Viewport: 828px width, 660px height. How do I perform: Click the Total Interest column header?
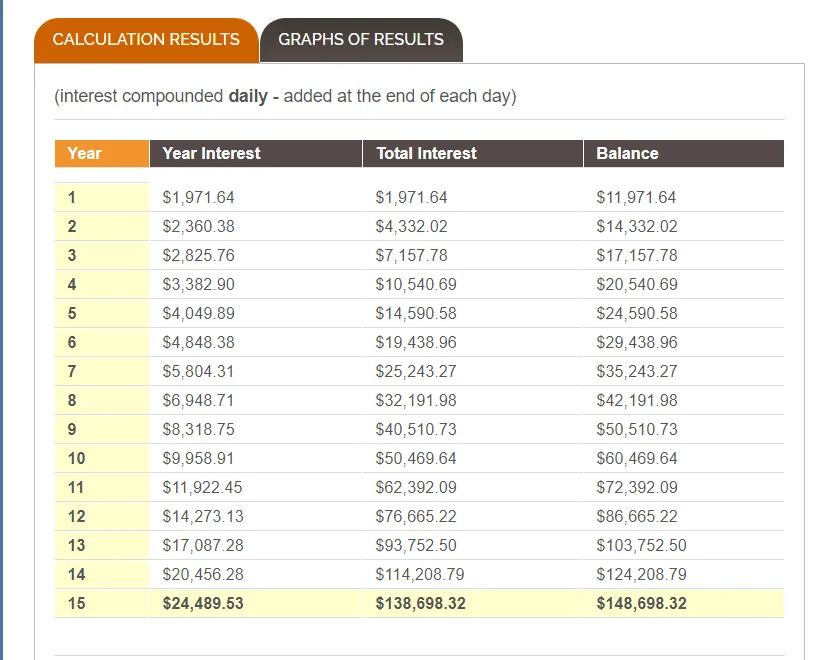coord(426,153)
